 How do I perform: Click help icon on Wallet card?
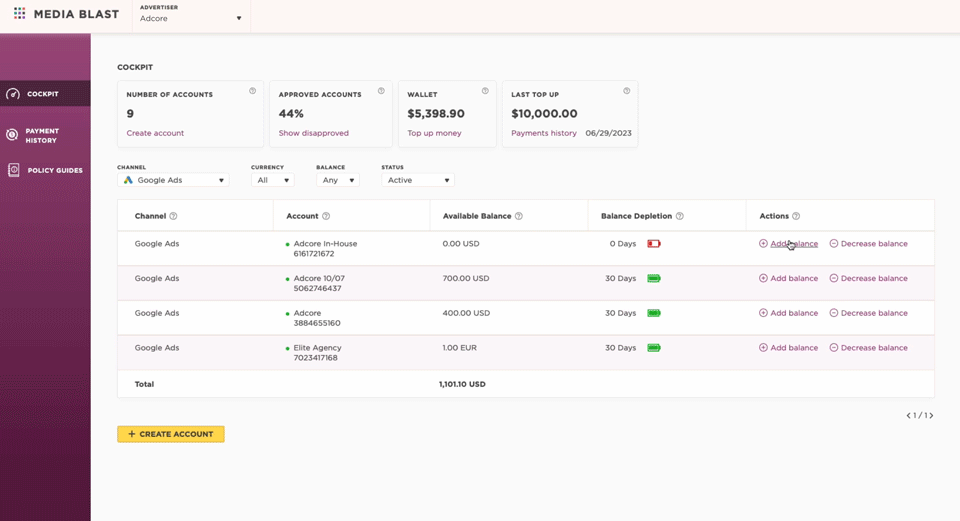click(x=485, y=91)
